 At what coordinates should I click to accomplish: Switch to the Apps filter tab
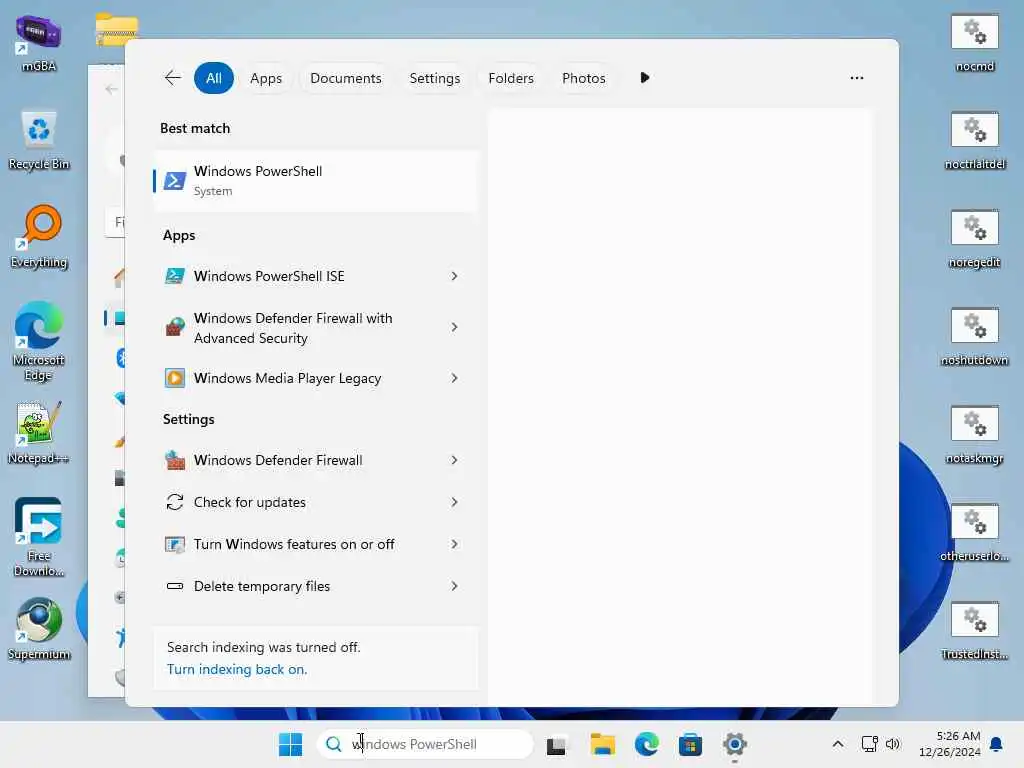[x=266, y=78]
